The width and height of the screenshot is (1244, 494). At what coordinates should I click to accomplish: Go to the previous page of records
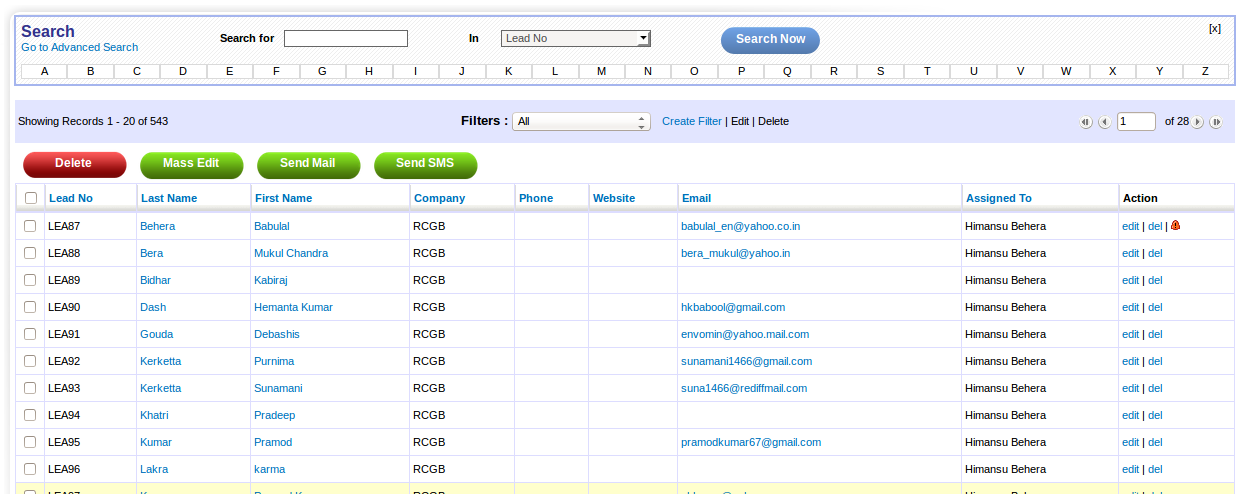pyautogui.click(x=1104, y=122)
